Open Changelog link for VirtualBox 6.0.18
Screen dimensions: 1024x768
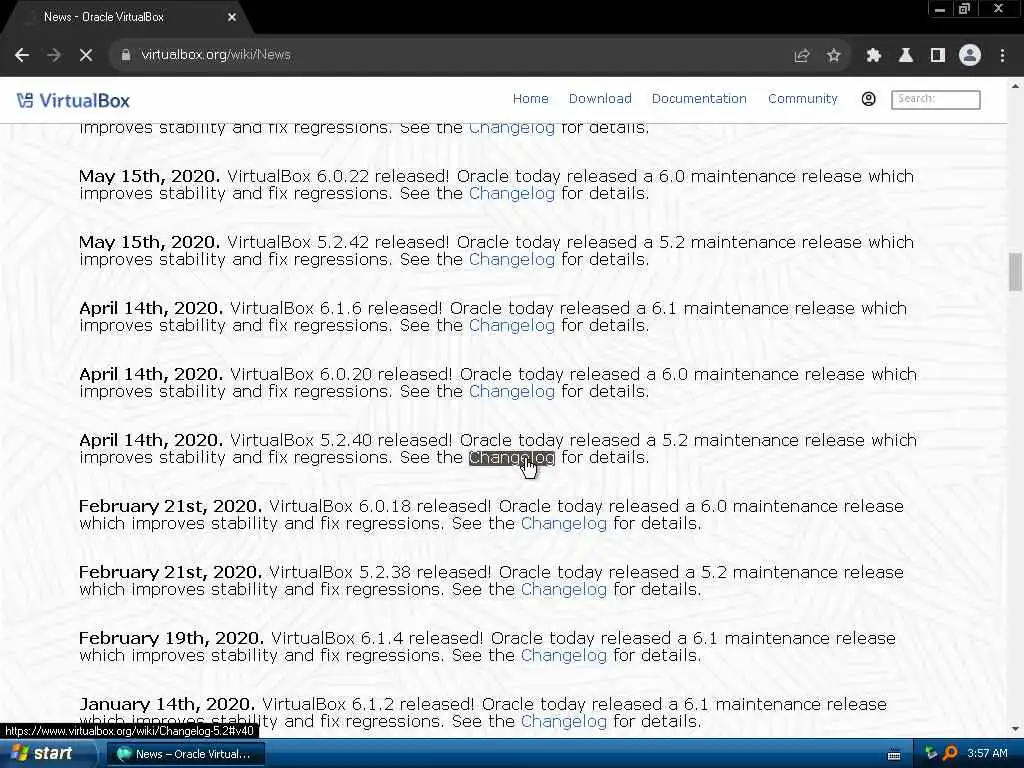click(x=564, y=524)
